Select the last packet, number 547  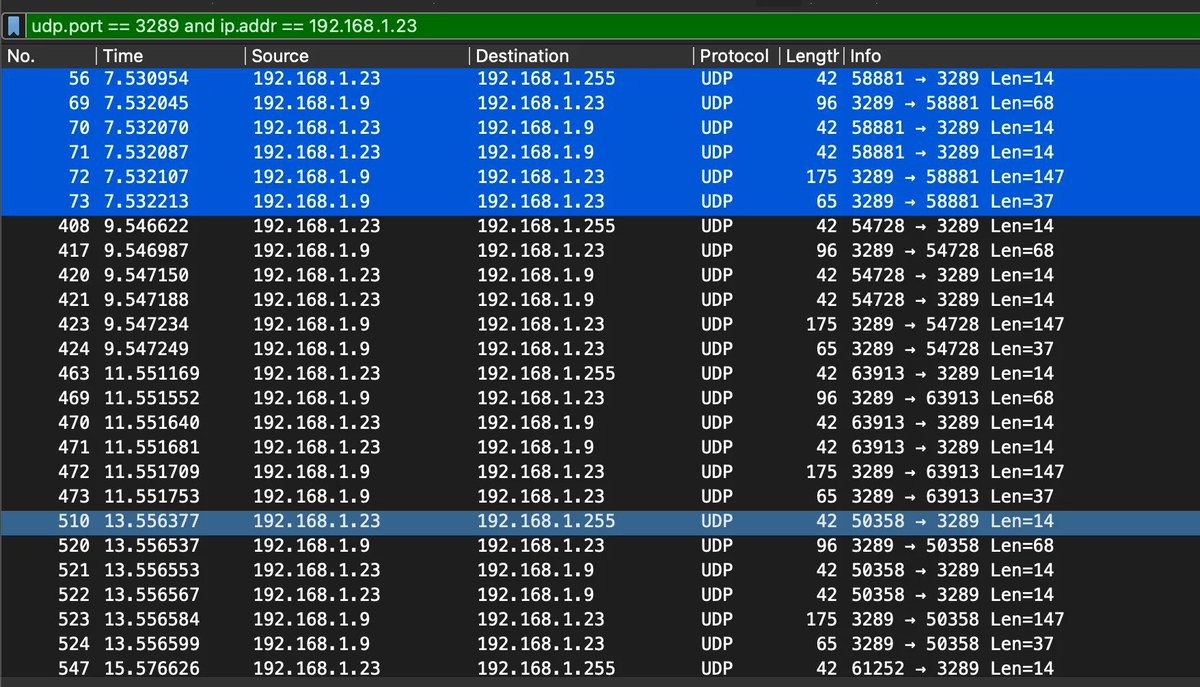tap(600, 668)
